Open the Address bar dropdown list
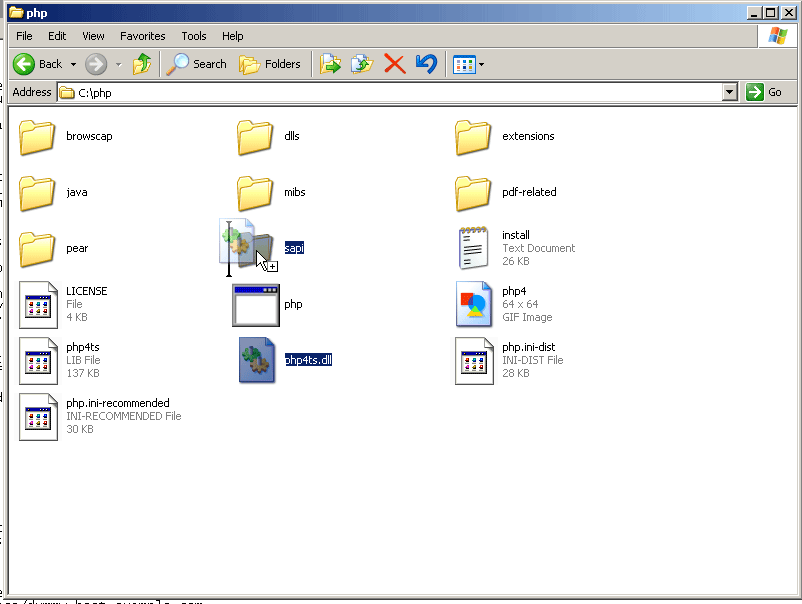 [x=730, y=93]
